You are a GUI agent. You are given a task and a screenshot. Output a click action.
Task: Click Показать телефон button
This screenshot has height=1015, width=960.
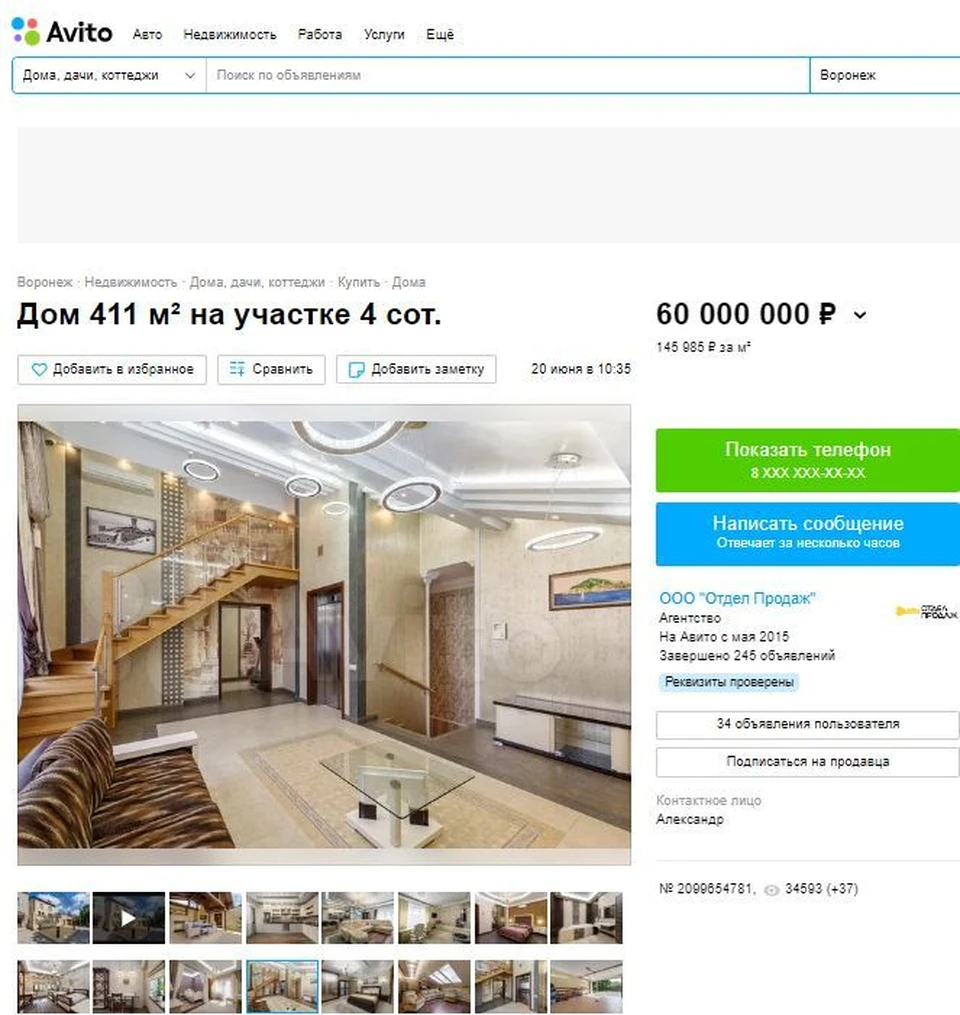[x=807, y=460]
